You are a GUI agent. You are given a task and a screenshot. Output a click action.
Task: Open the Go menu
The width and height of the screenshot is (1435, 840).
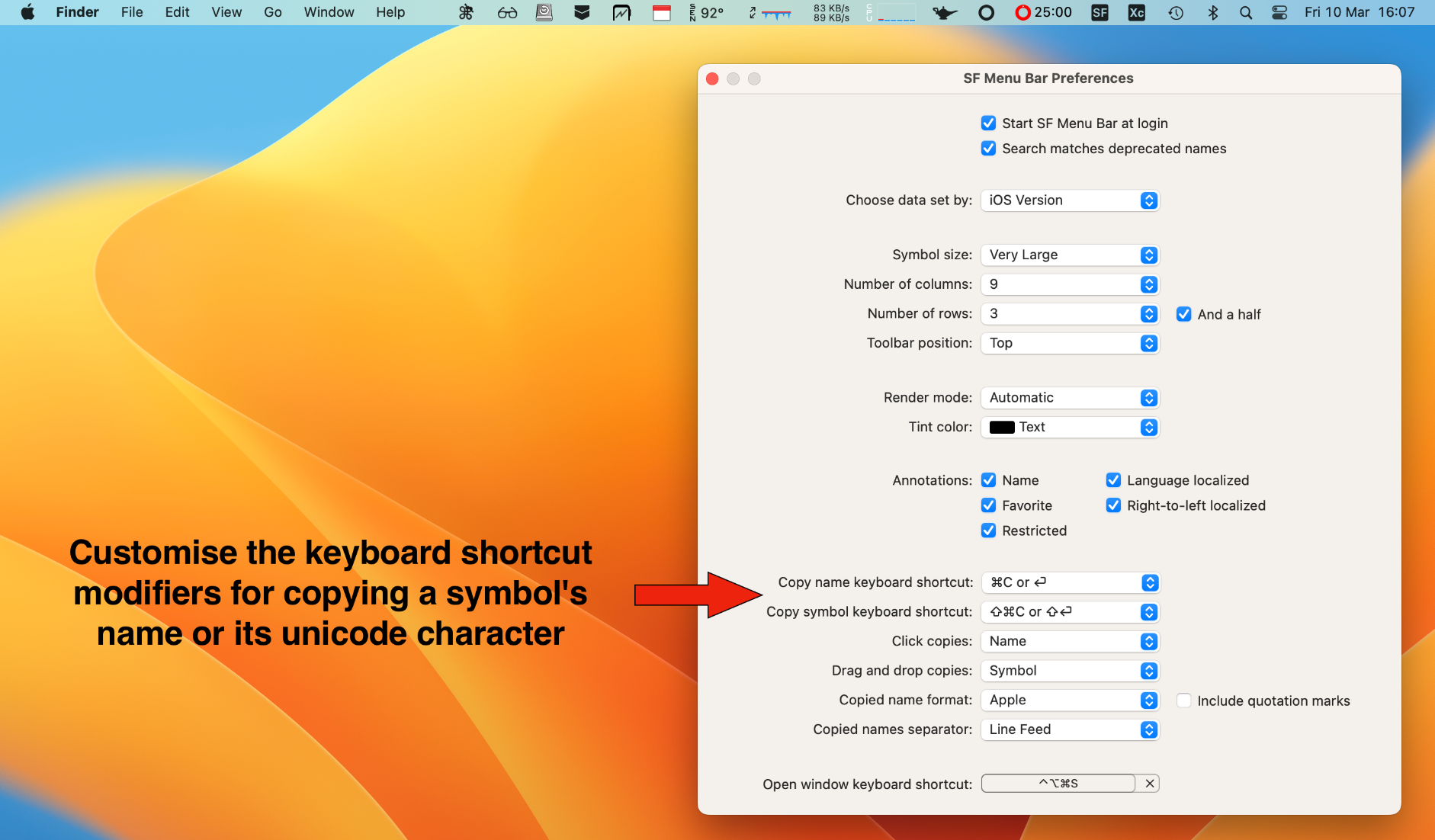click(273, 12)
